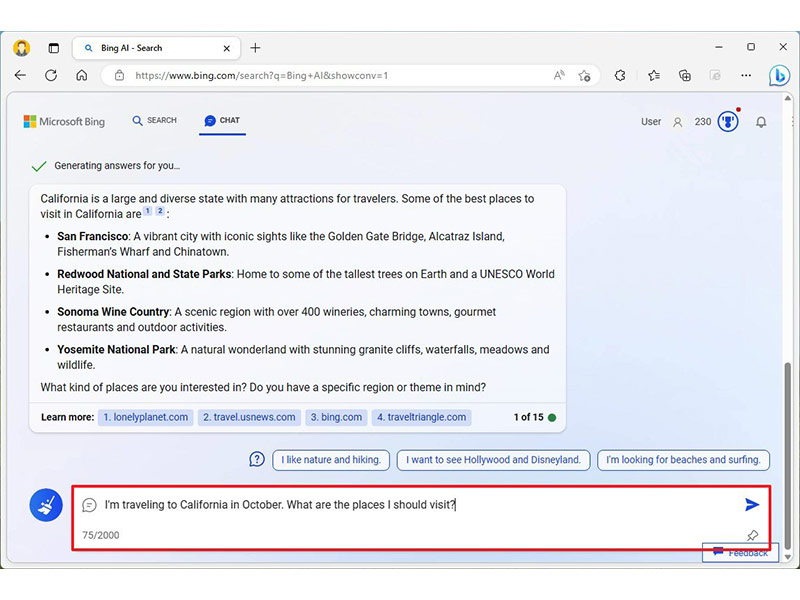
Task: Go to the browser home page
Action: pos(82,76)
